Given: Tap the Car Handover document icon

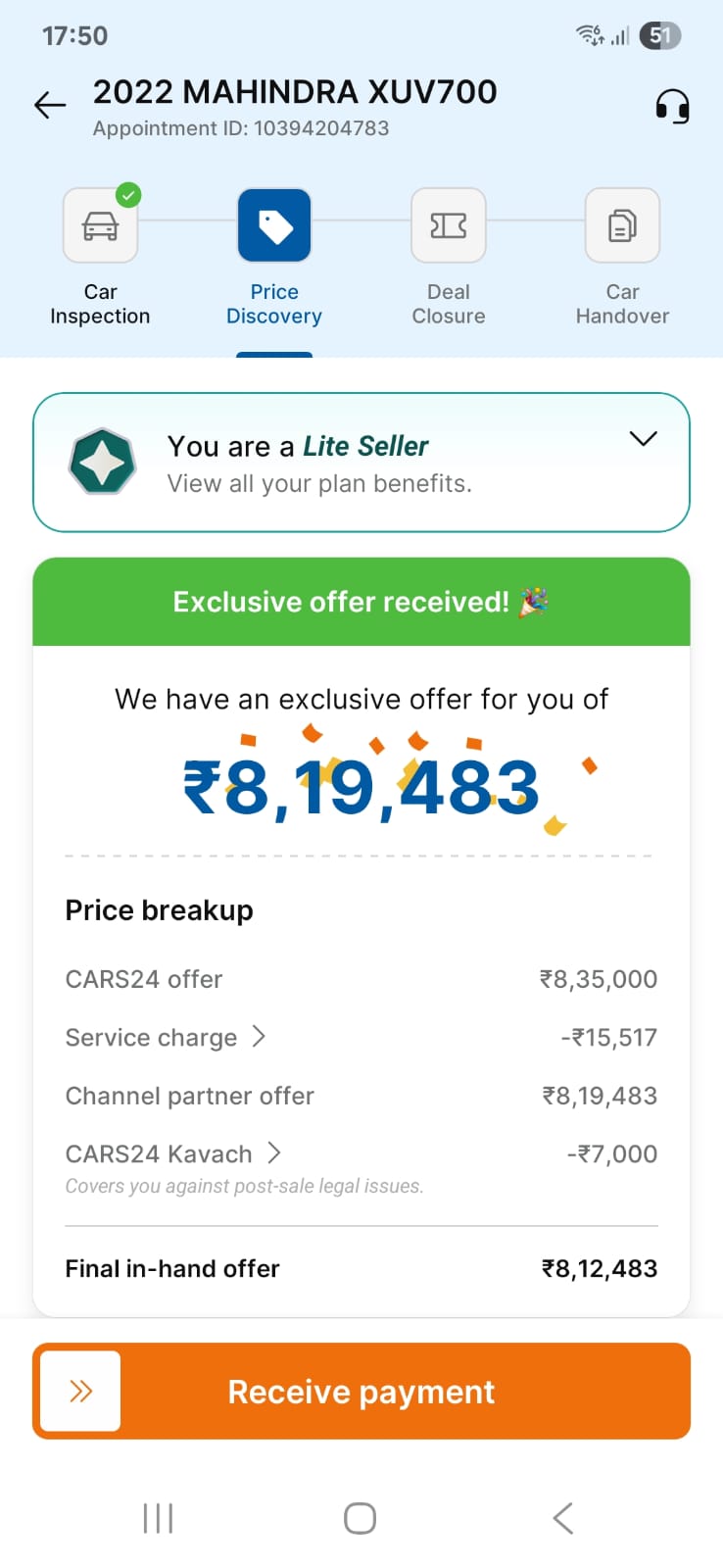Looking at the screenshot, I should 622,226.
